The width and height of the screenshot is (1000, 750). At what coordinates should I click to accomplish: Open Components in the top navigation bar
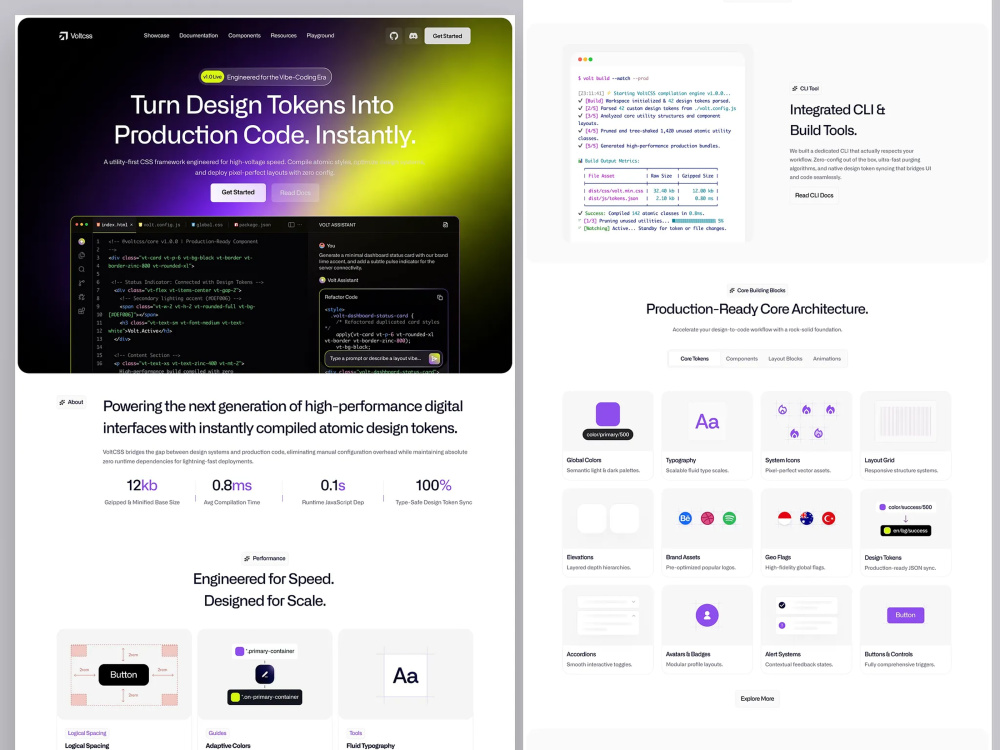tap(244, 36)
